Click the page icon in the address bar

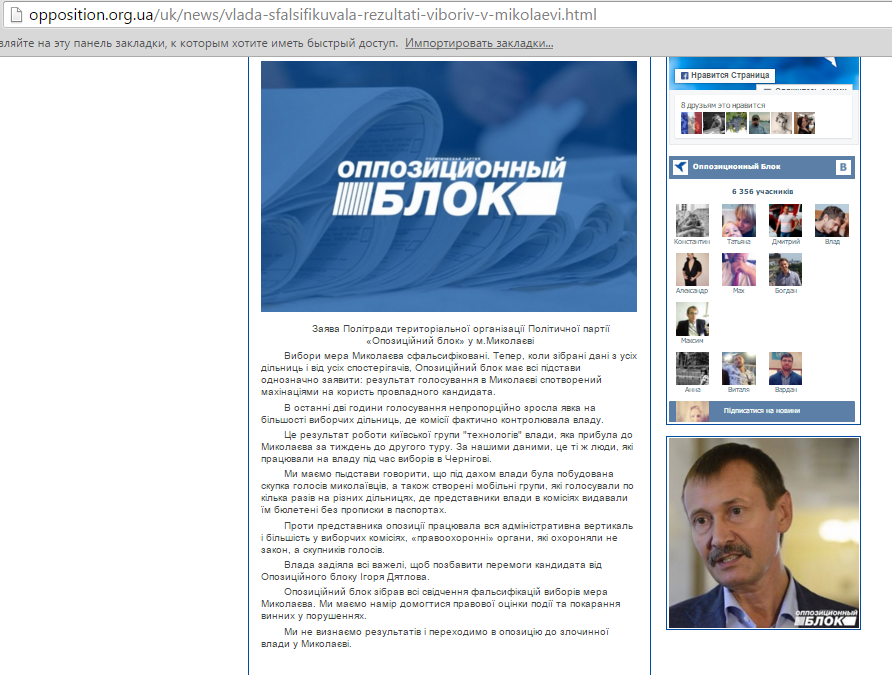pos(13,15)
